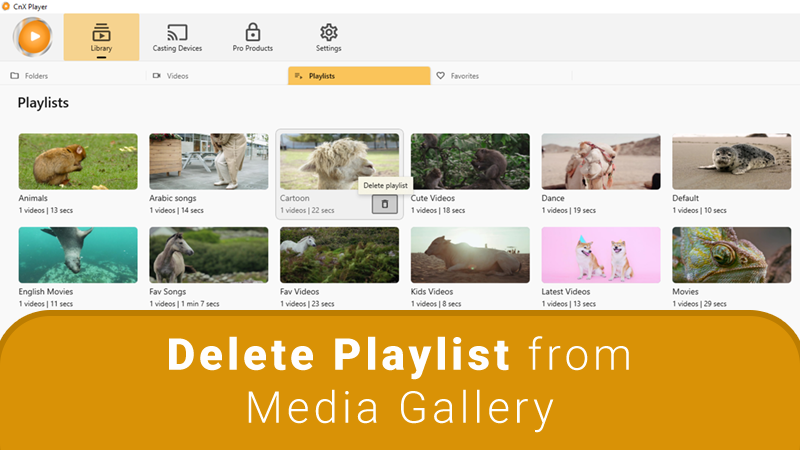
Task: Click the Playlists page heading
Action: tap(43, 103)
